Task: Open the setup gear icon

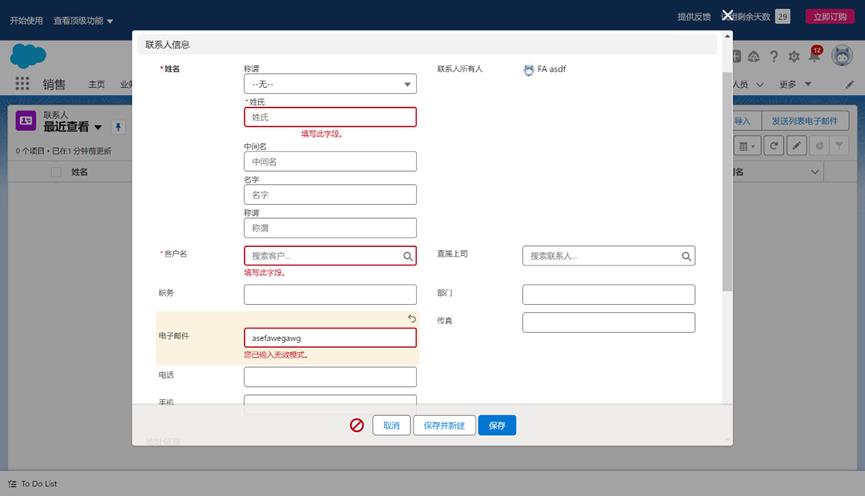Action: (794, 57)
